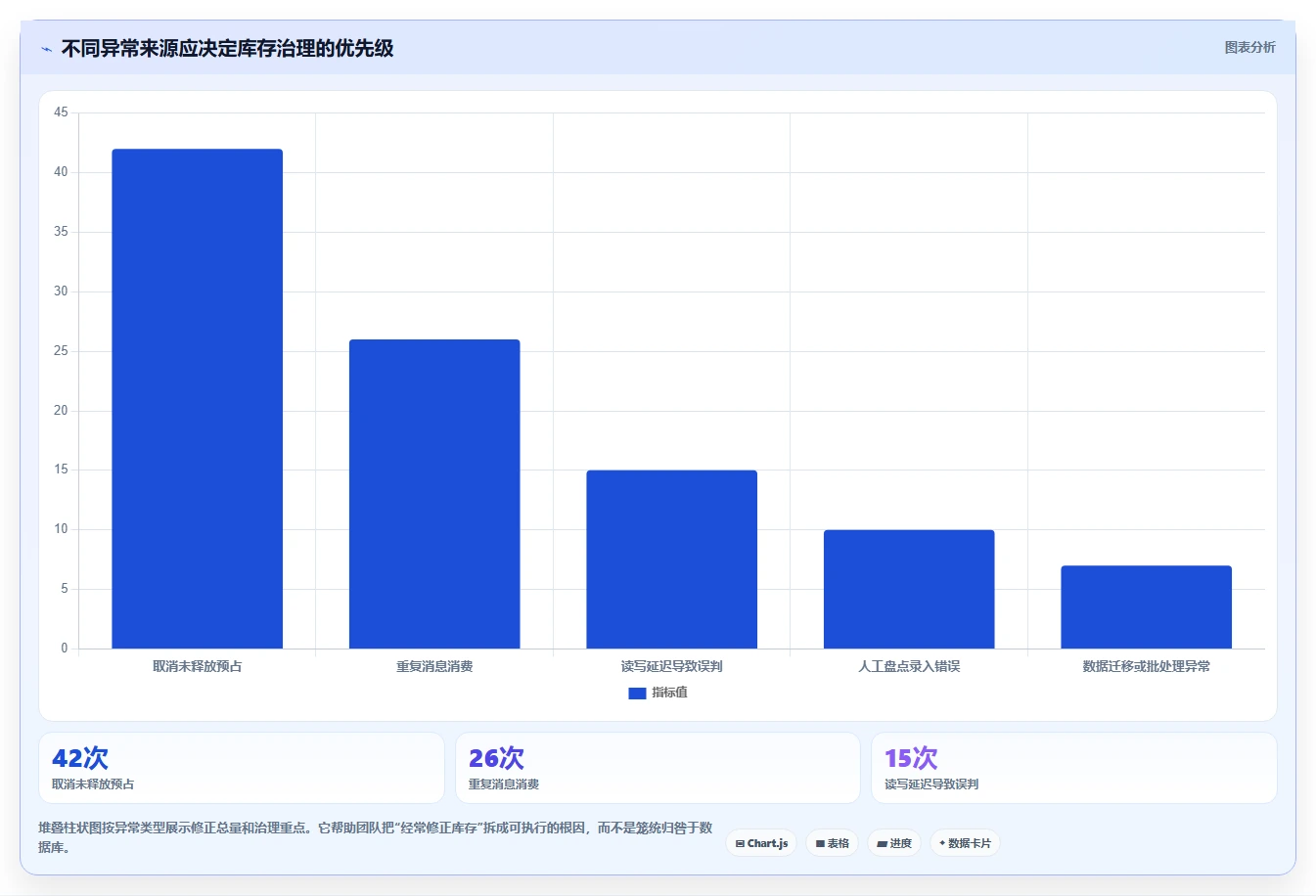Toggle the 指标值 legend swatch
Viewport: 1316px width, 896px height.
click(x=637, y=693)
